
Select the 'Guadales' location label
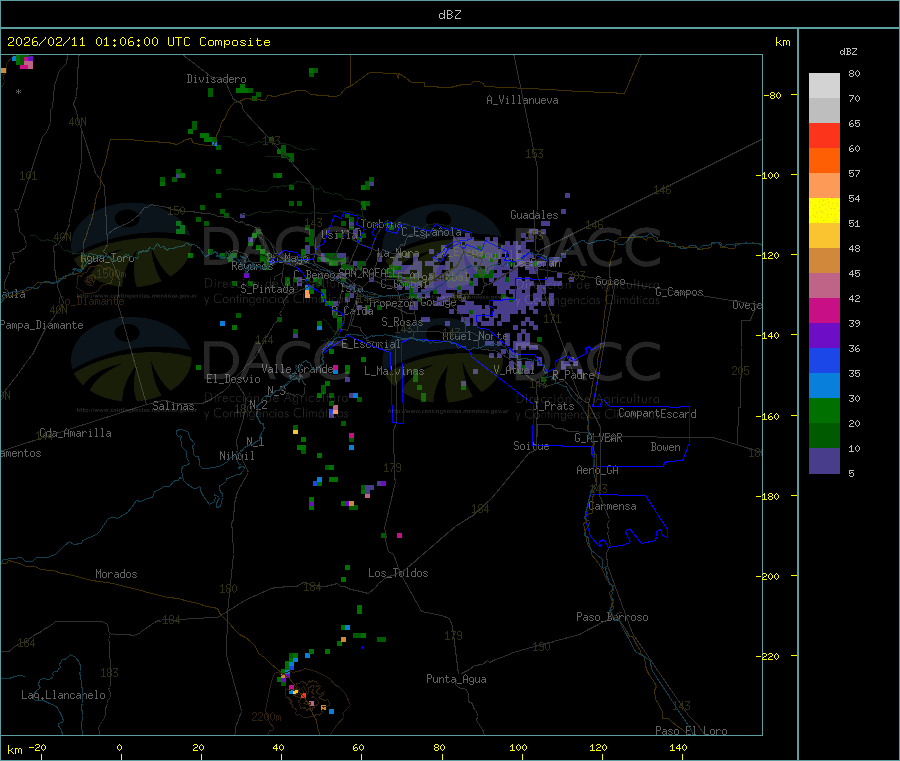(534, 215)
